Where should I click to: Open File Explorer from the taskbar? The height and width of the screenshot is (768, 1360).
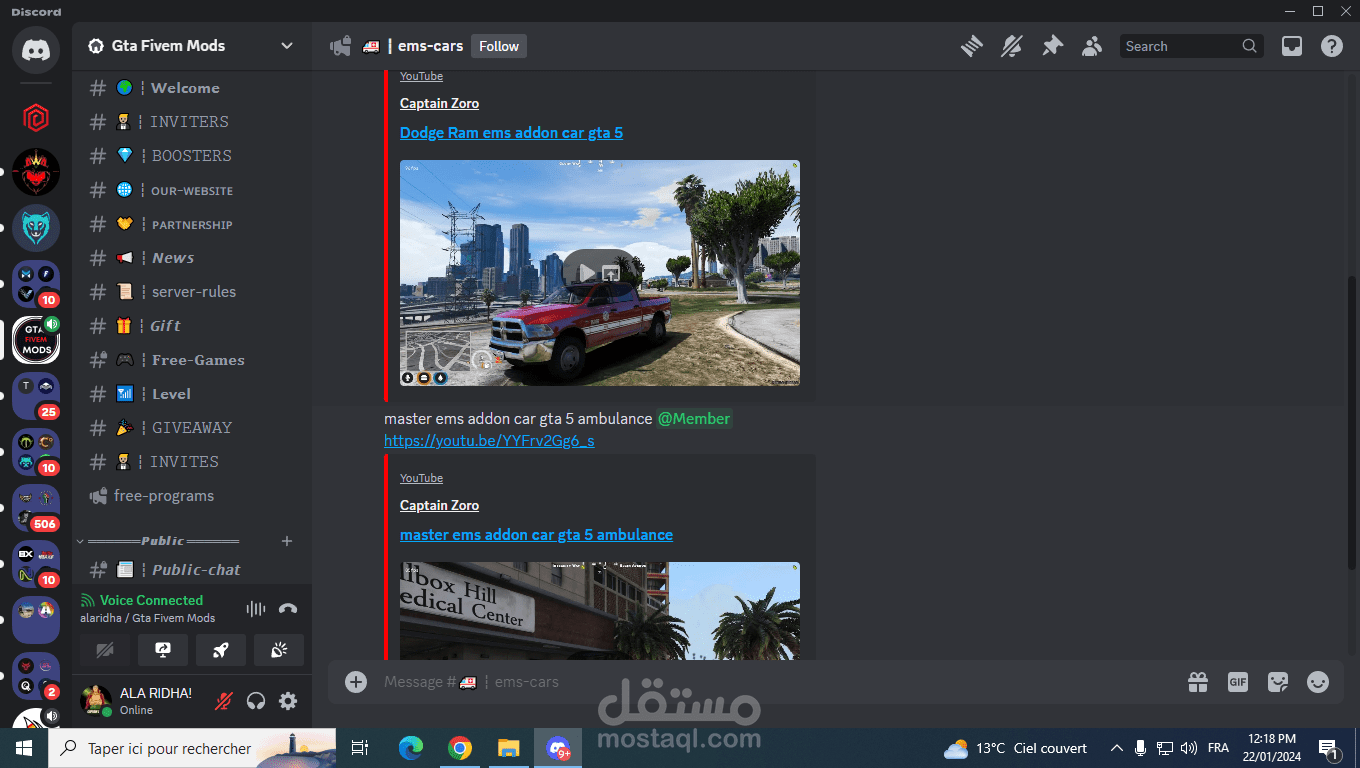click(509, 748)
